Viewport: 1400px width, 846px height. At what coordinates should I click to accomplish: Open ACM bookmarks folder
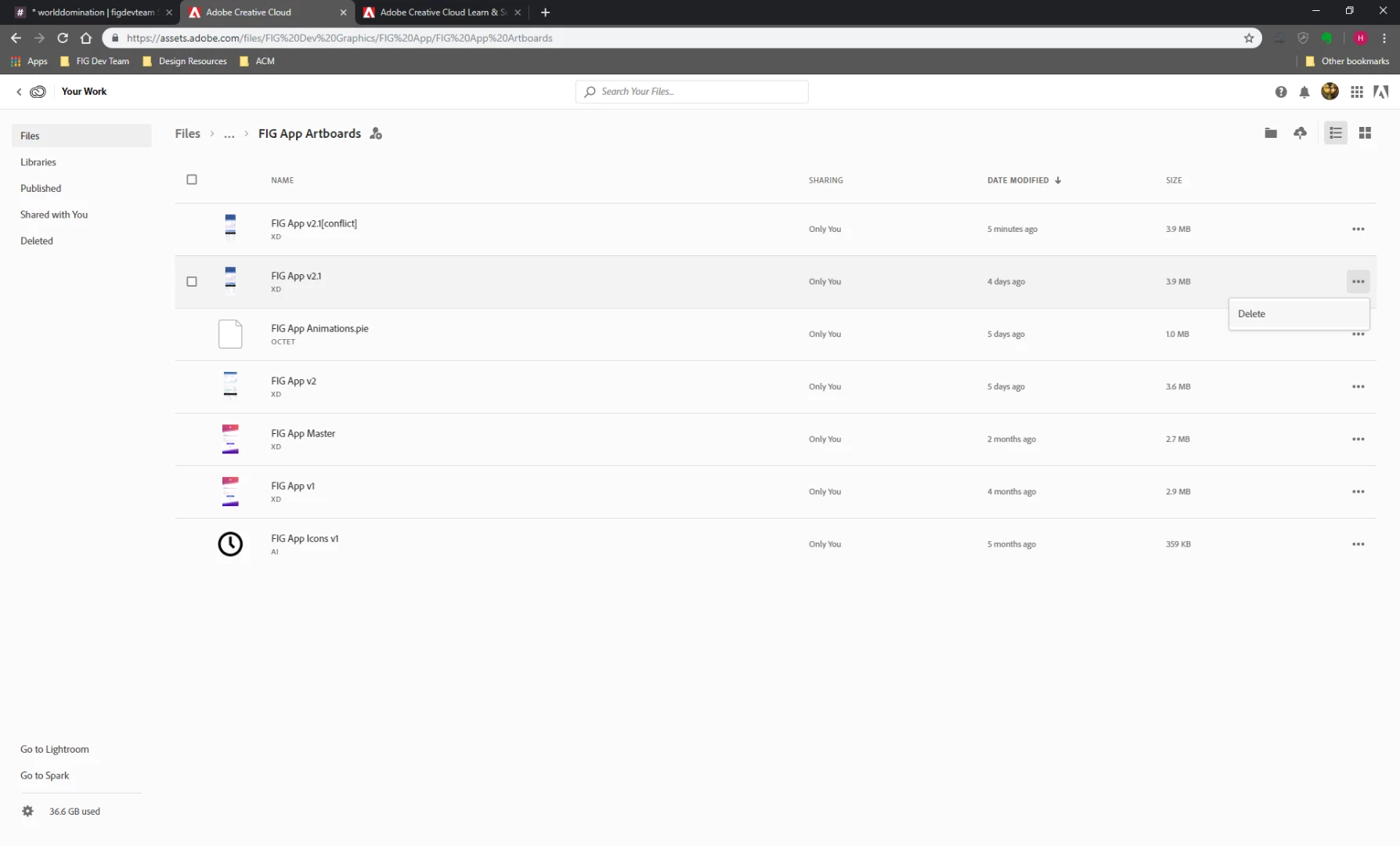[x=257, y=61]
